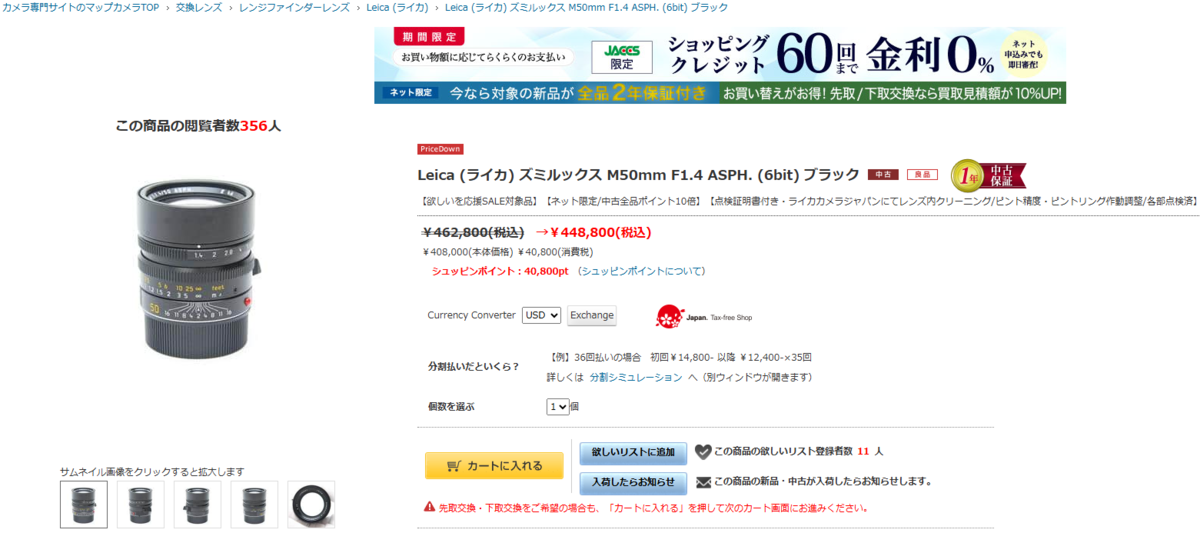This screenshot has width=1200, height=533.
Task: Click the struck-through ¥462,800 price
Action: click(473, 232)
